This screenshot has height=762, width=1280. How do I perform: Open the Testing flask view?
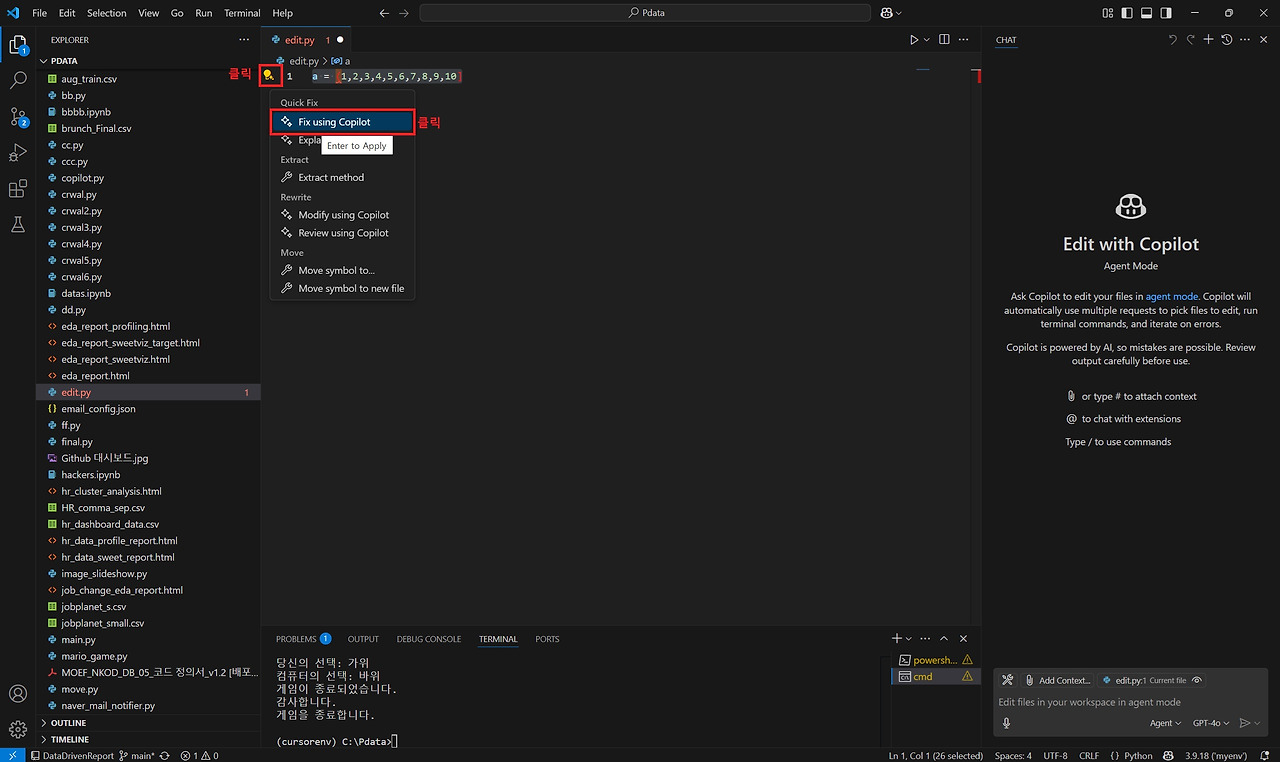pyautogui.click(x=18, y=225)
